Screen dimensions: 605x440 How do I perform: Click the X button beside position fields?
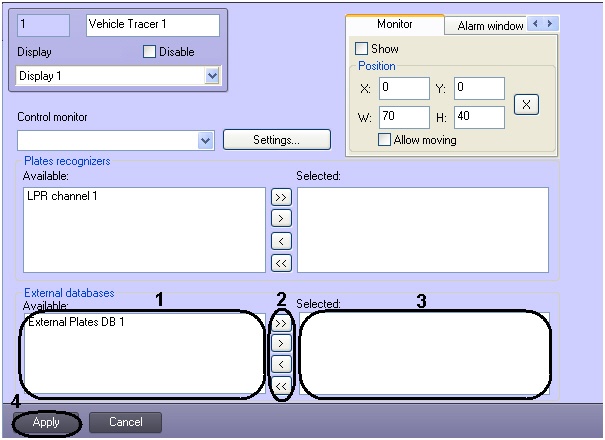528,103
